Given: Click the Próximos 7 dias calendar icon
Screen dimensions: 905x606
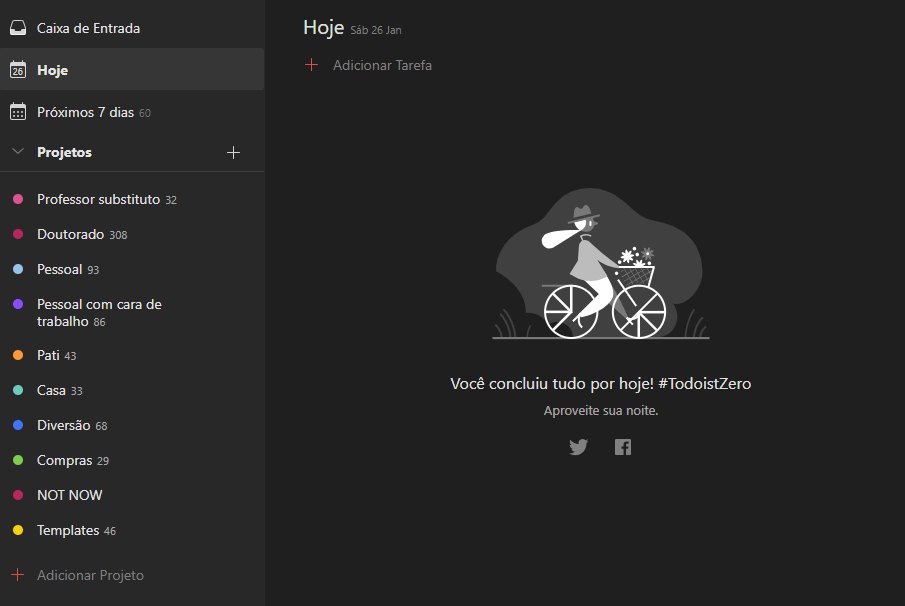Looking at the screenshot, I should pyautogui.click(x=18, y=112).
